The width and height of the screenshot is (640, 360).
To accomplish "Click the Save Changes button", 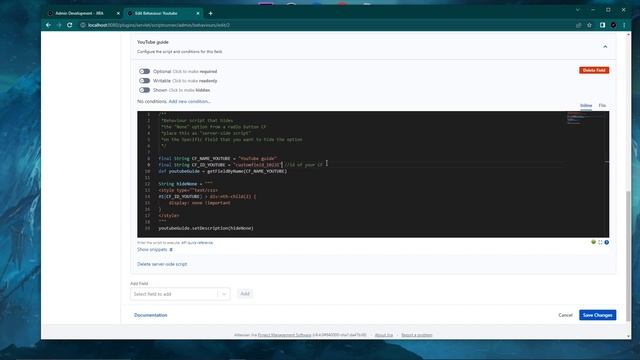I will [x=598, y=315].
